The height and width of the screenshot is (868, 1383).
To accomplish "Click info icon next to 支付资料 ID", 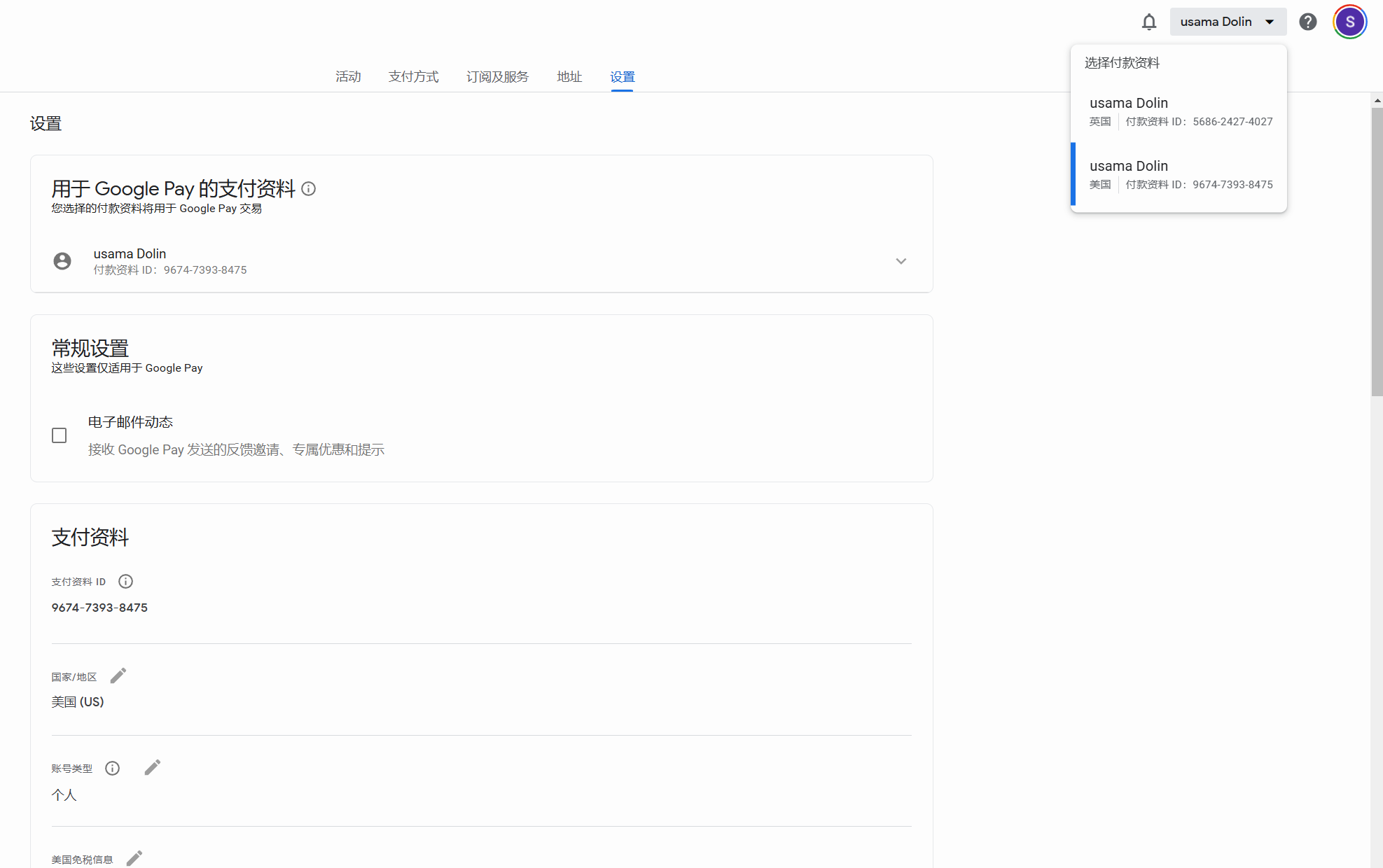I will point(125,582).
